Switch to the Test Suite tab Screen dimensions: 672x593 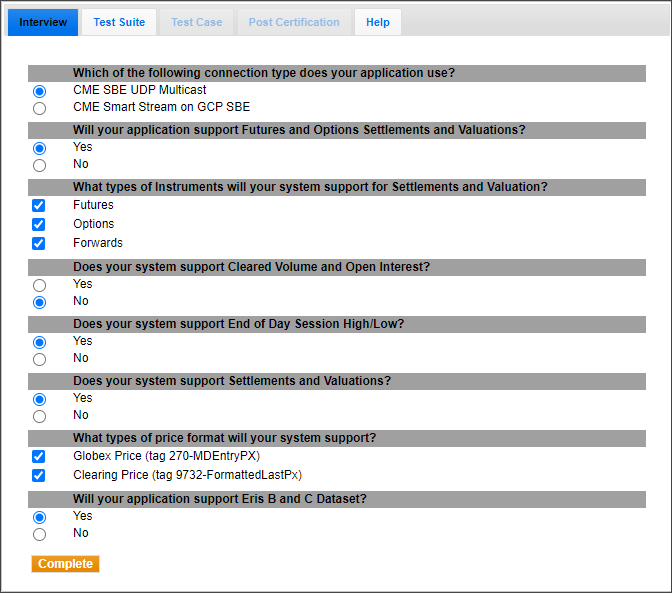[119, 22]
